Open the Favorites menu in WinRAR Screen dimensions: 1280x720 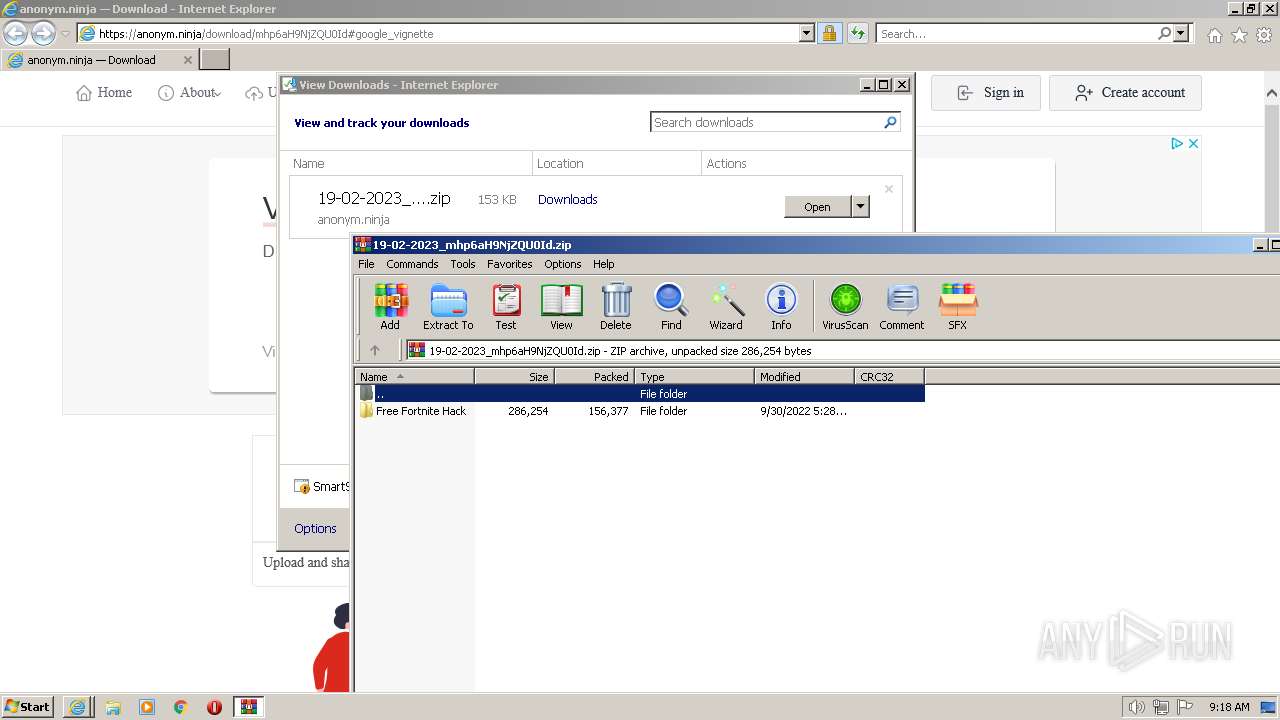[510, 264]
